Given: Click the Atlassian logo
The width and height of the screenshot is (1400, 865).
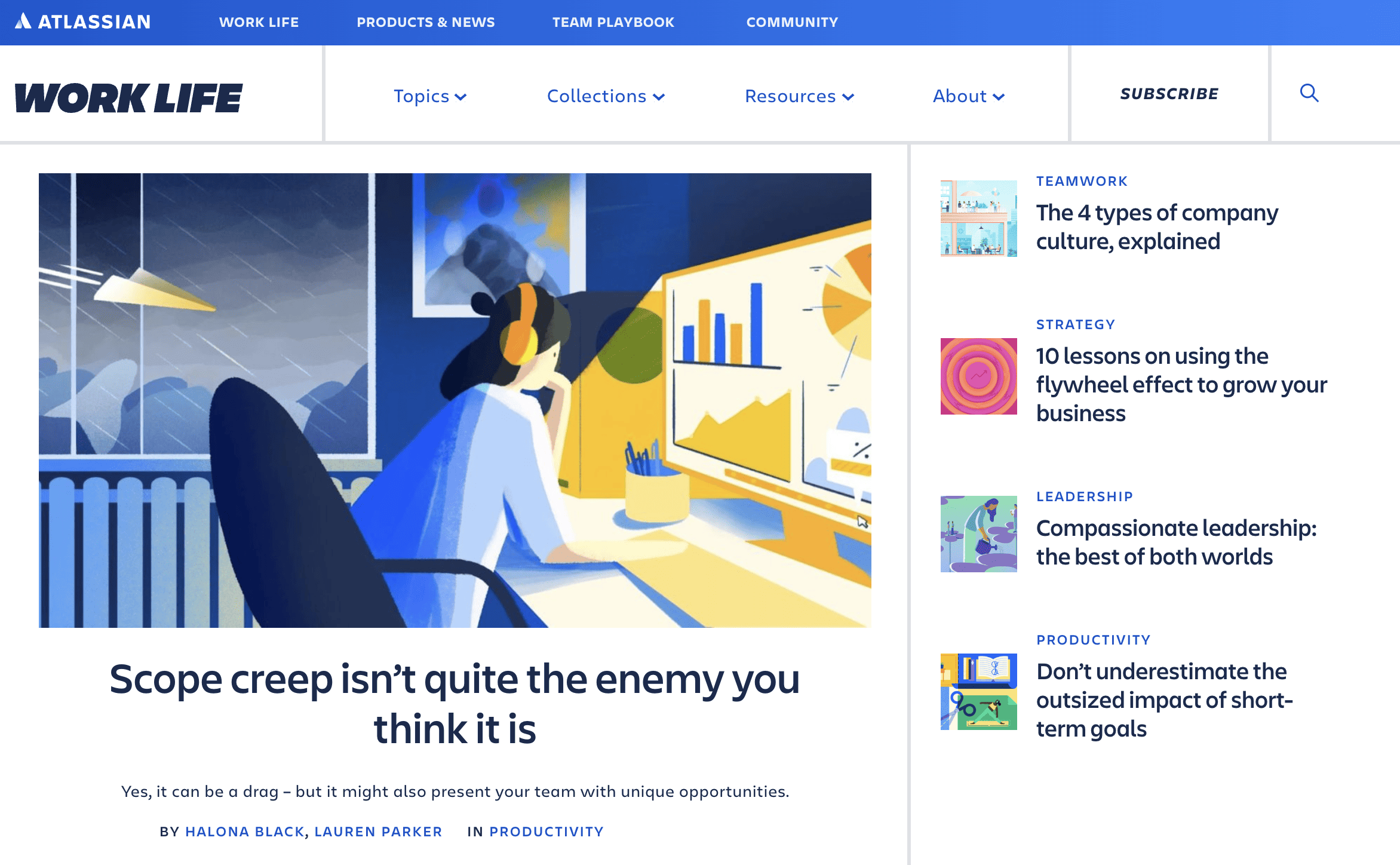Looking at the screenshot, I should (83, 22).
